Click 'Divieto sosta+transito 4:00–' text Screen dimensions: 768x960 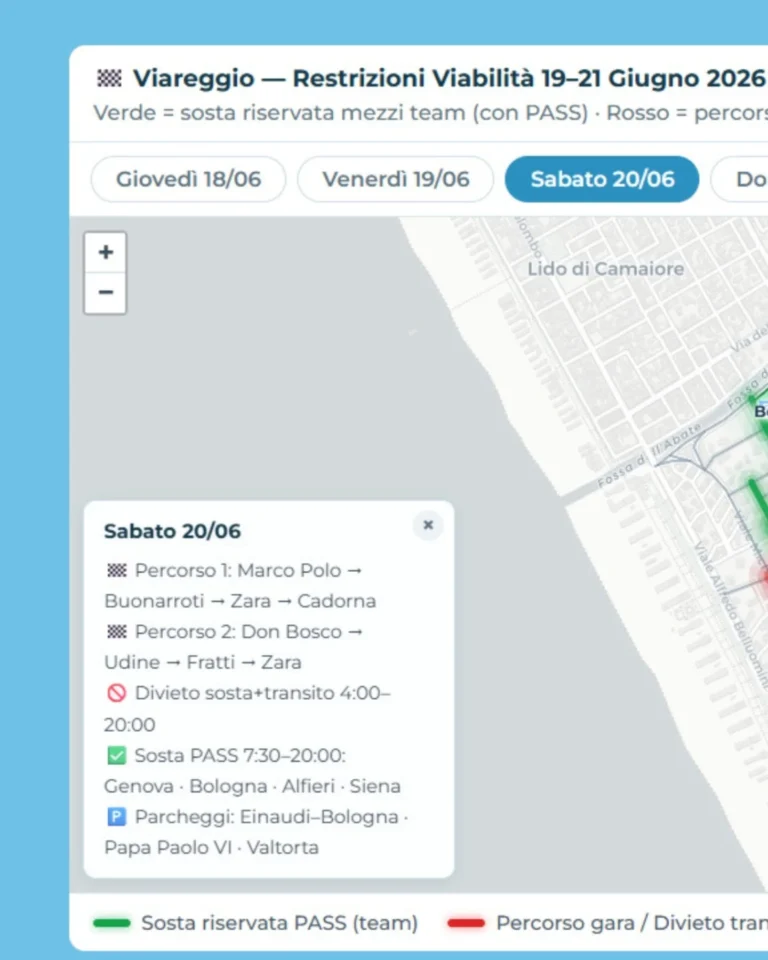262,693
